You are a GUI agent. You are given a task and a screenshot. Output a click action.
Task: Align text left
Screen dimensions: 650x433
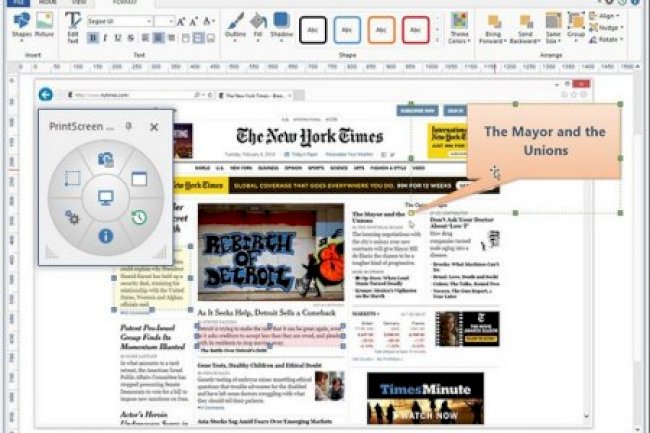(x=145, y=38)
